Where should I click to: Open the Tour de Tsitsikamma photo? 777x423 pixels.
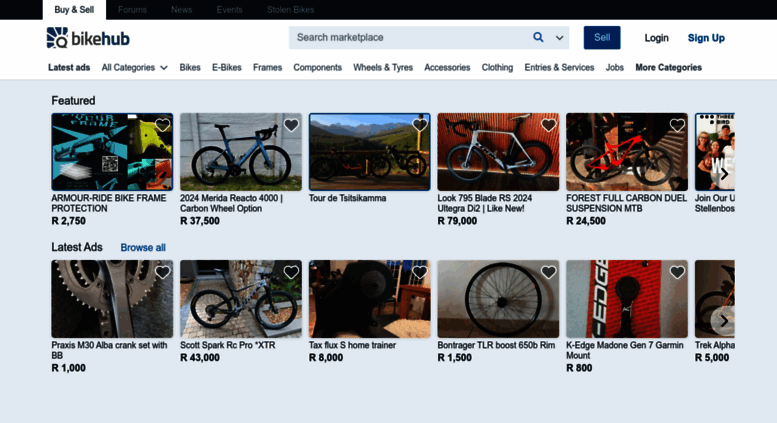tap(370, 152)
